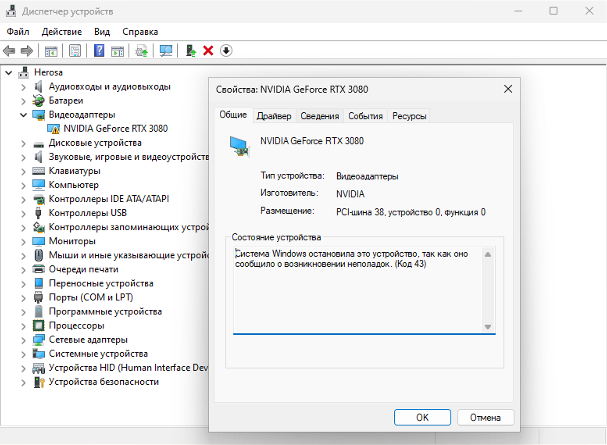The height and width of the screenshot is (445, 607).
Task: Expand Переносные устройства category
Action: click(24, 284)
